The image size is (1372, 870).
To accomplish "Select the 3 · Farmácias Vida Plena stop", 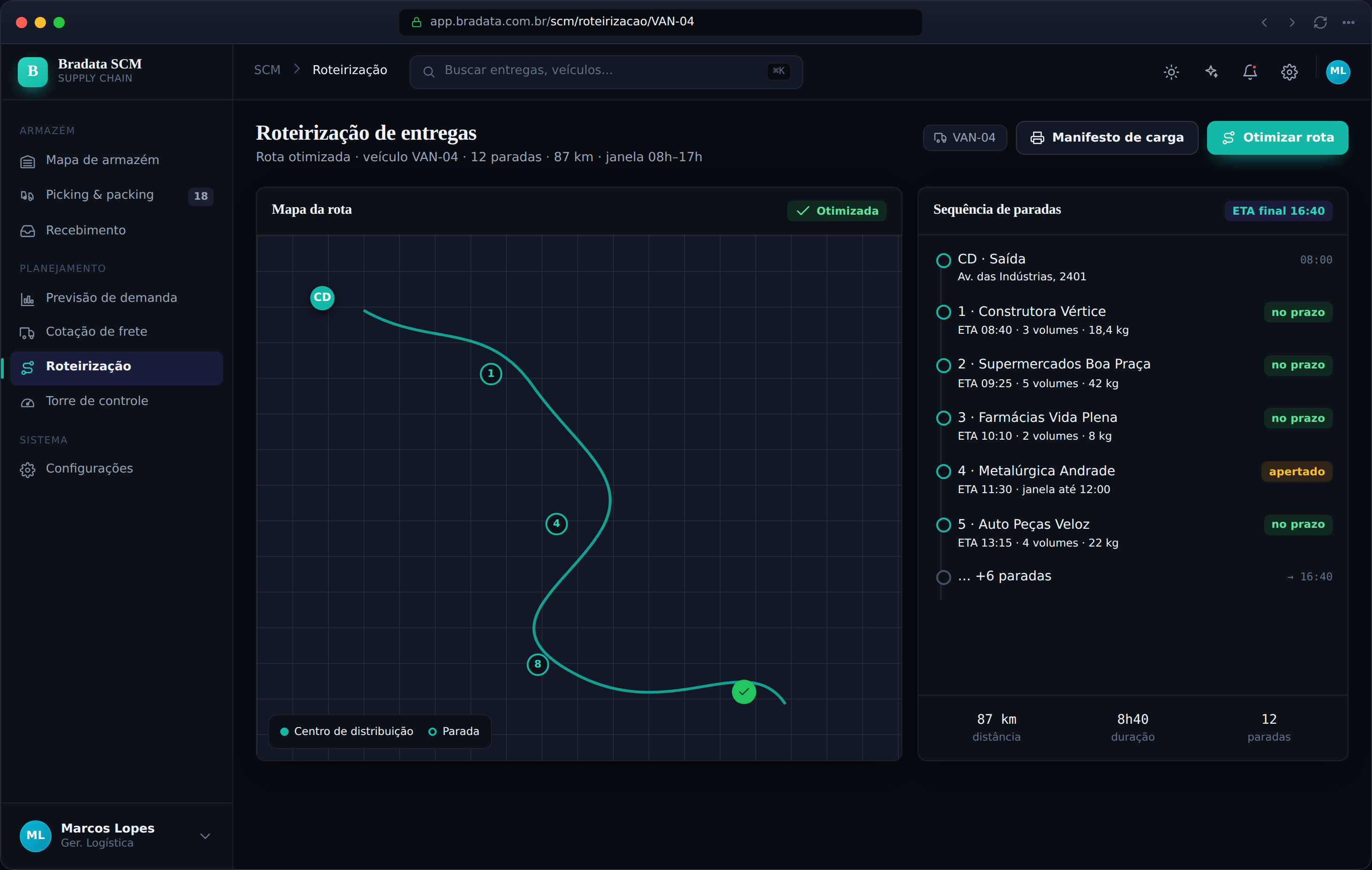I will (x=1133, y=427).
